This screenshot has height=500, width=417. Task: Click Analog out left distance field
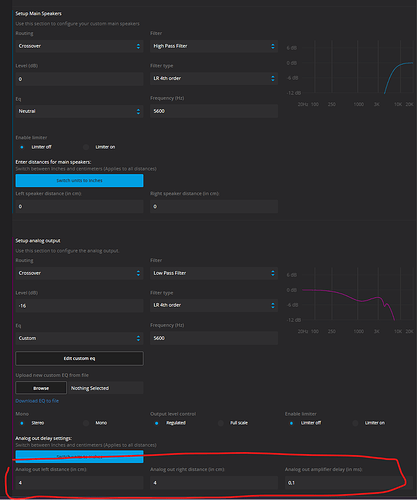click(79, 482)
